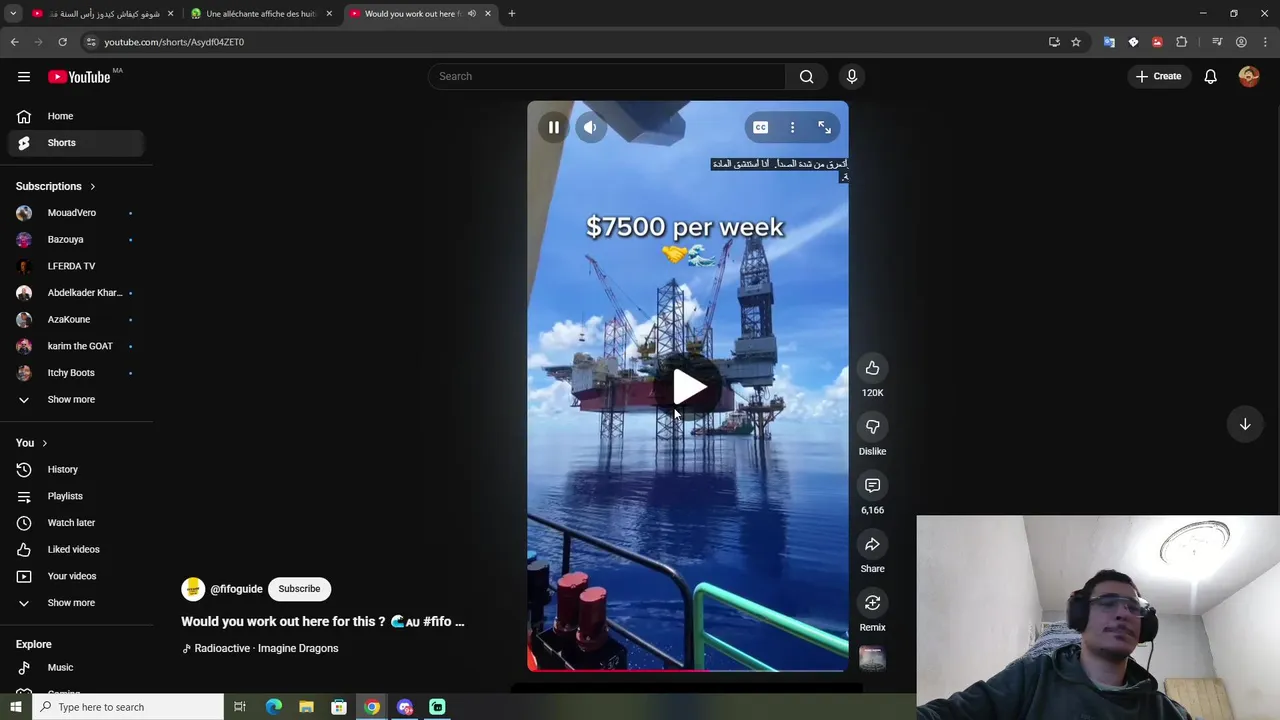Mute the Short's volume

pyautogui.click(x=590, y=127)
